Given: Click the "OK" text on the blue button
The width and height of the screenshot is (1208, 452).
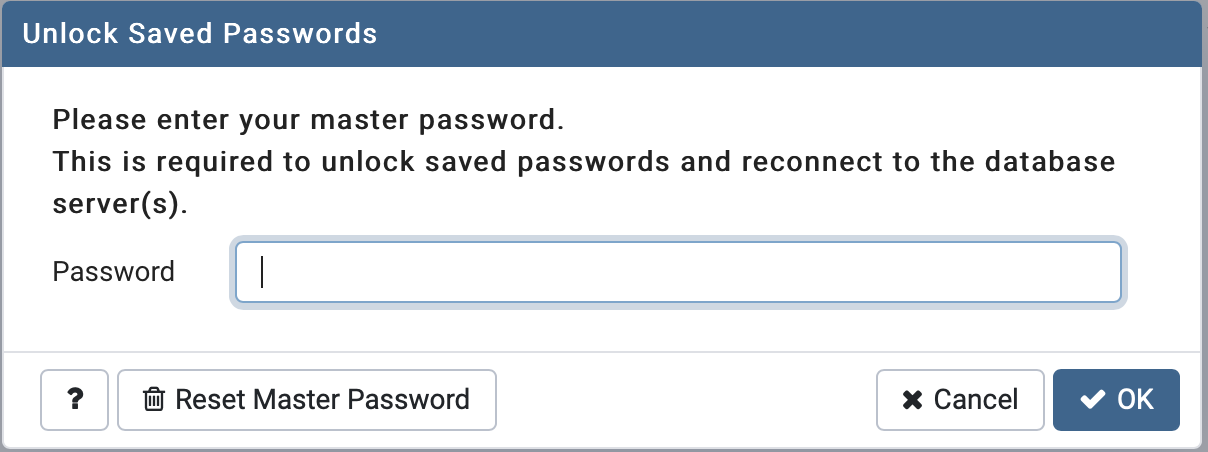Looking at the screenshot, I should point(1136,400).
